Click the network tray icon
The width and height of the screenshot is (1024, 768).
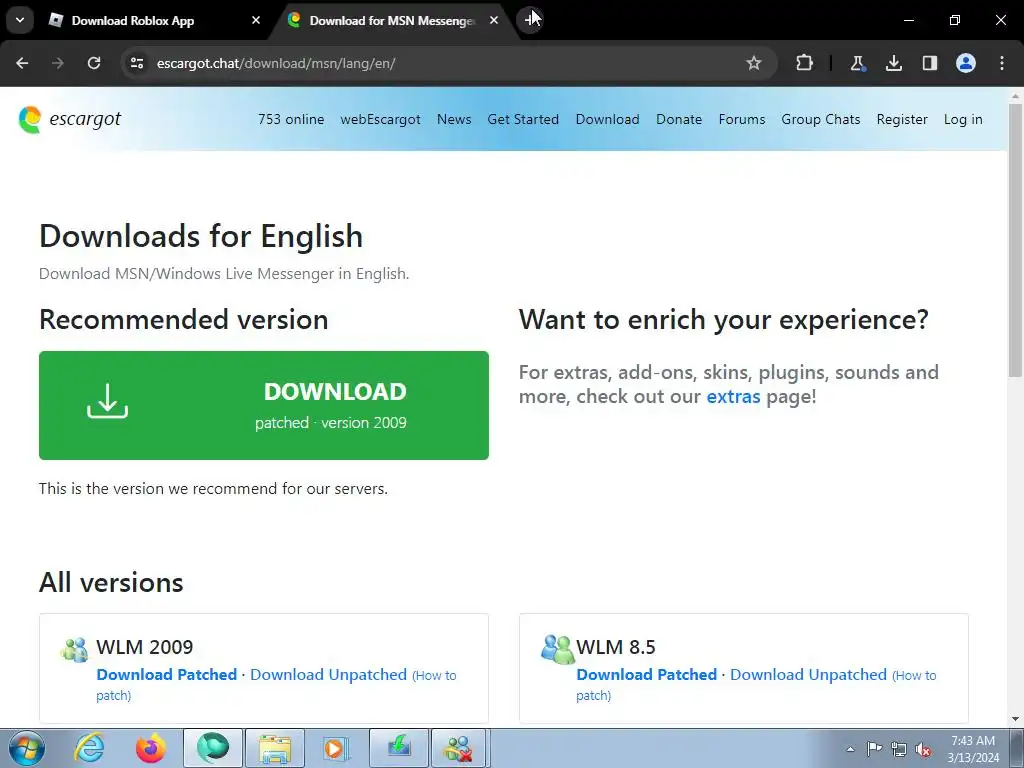point(899,749)
